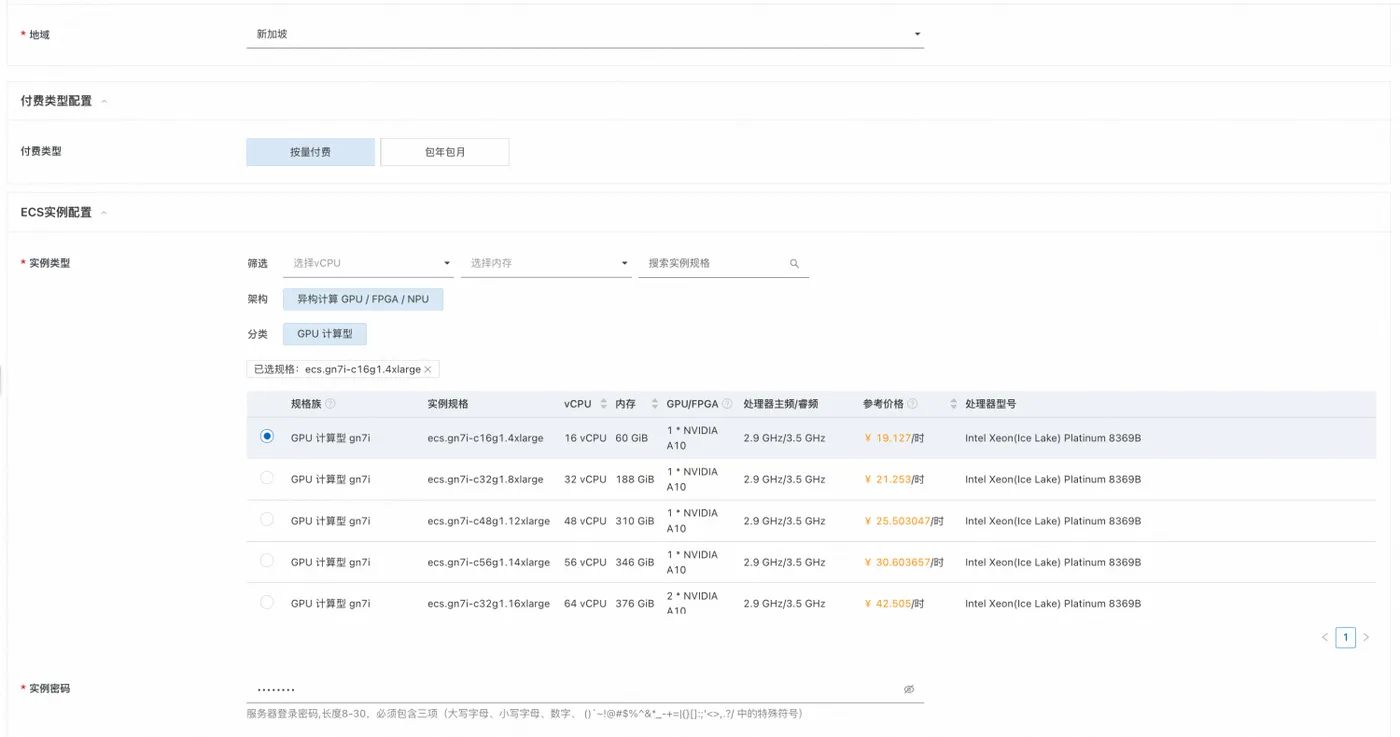1400x737 pixels.
Task: Select radio for ecs.gn7i-c48g1.12xlarge row
Action: point(267,520)
